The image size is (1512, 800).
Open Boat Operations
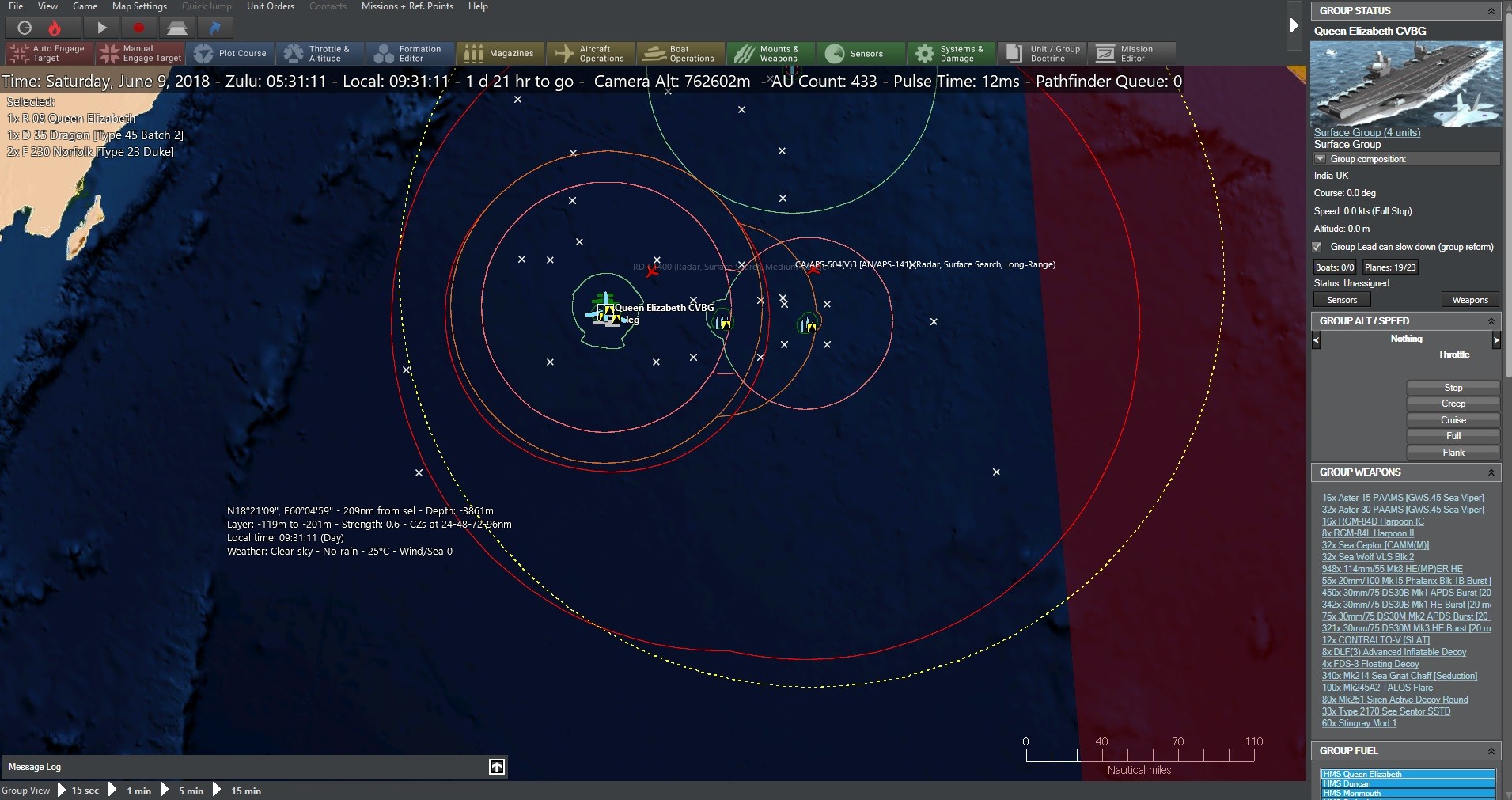(x=680, y=53)
